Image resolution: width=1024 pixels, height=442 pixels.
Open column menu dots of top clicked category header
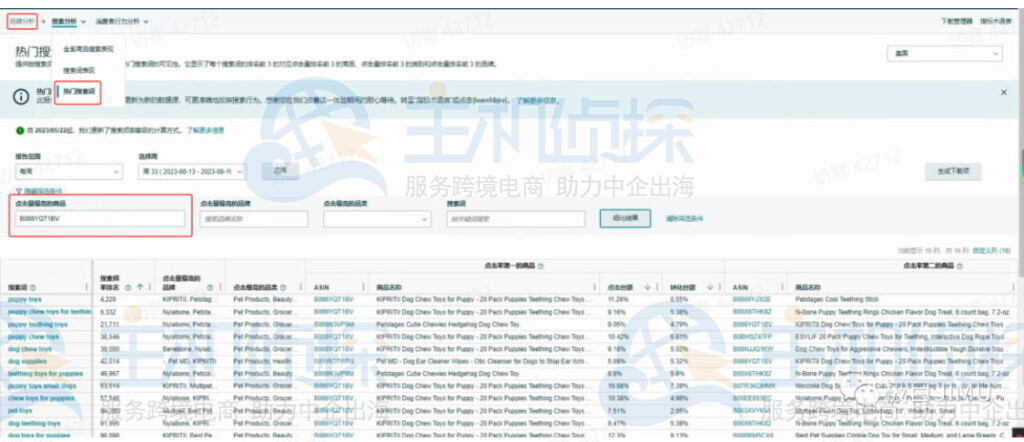click(x=299, y=287)
